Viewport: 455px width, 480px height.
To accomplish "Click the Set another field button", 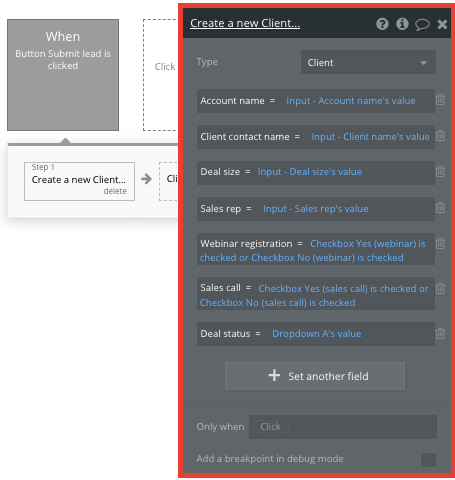I will coord(315,376).
